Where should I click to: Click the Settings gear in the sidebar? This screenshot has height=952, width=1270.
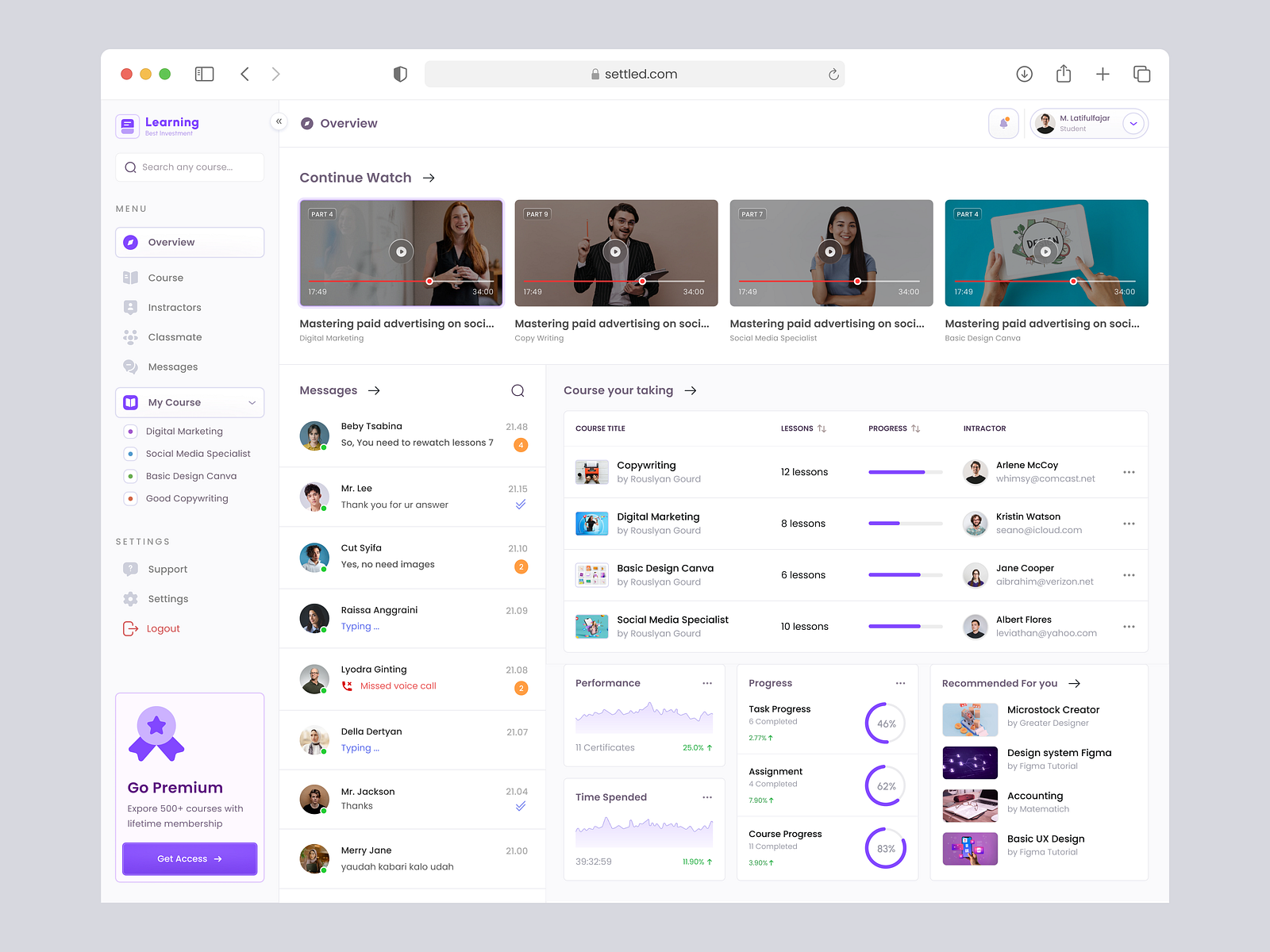[x=131, y=599]
